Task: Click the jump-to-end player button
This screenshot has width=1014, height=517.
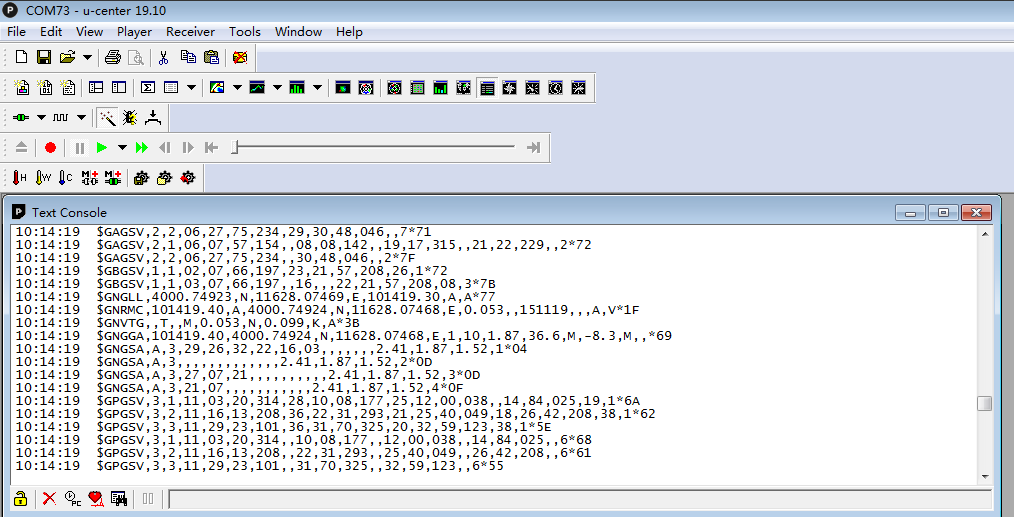Action: point(534,148)
